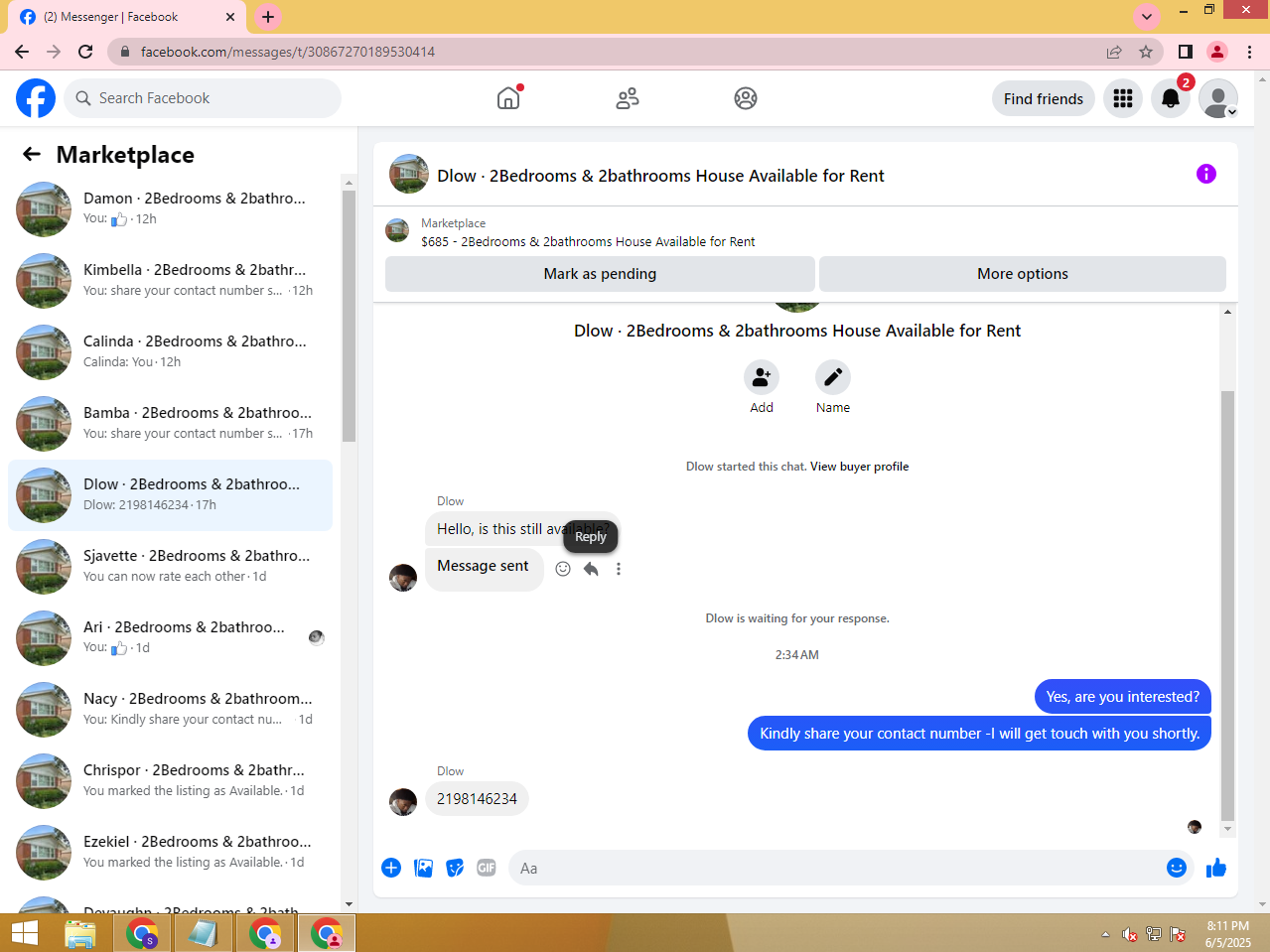
Task: Open the Damon conversation
Action: 170,208
